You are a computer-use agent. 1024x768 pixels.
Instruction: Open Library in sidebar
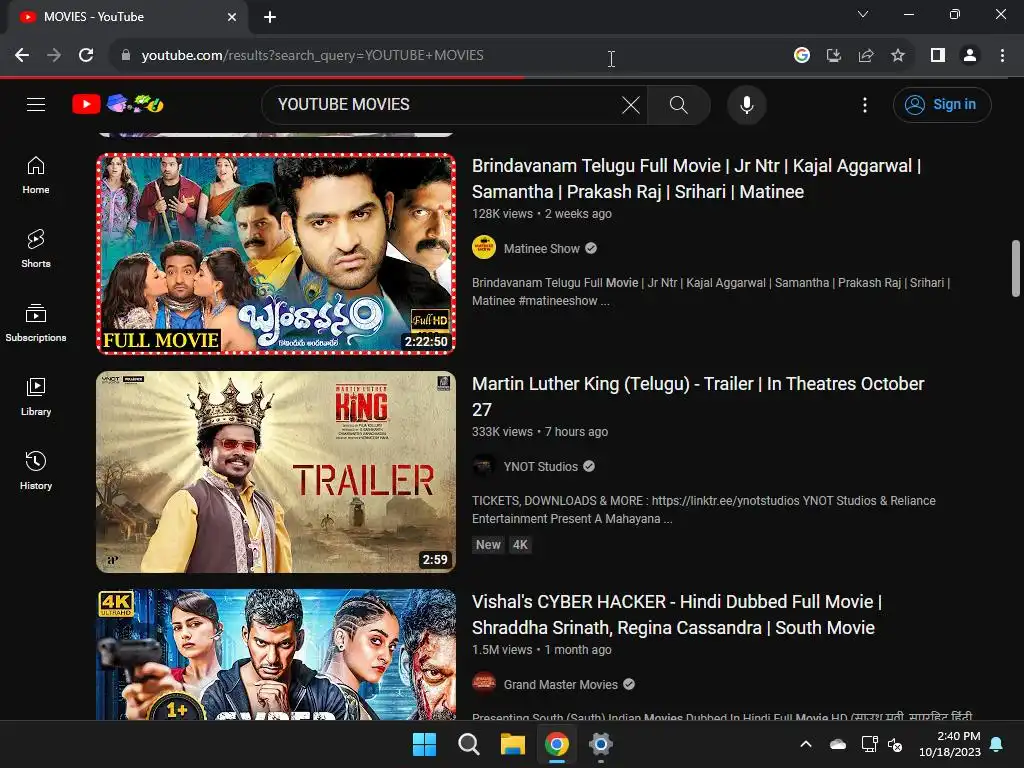pyautogui.click(x=36, y=396)
